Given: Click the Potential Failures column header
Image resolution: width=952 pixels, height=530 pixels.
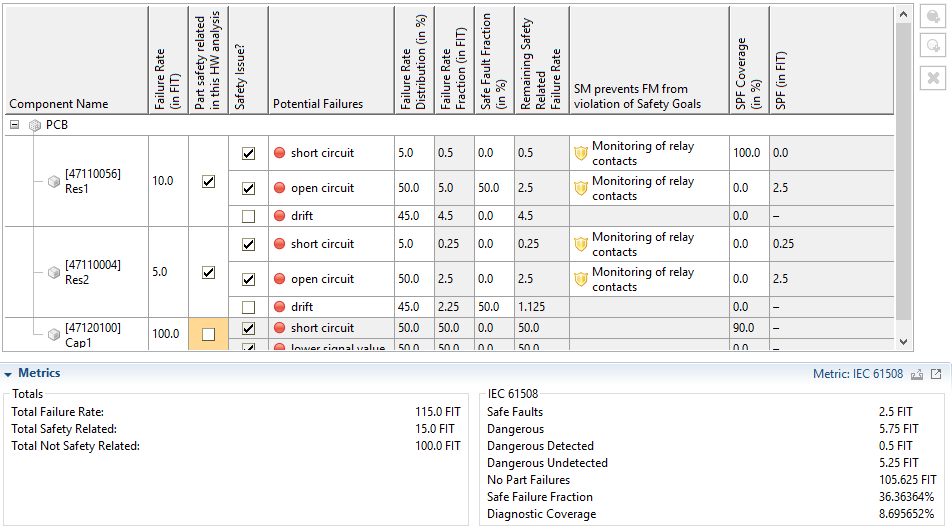Looking at the screenshot, I should click(318, 104).
